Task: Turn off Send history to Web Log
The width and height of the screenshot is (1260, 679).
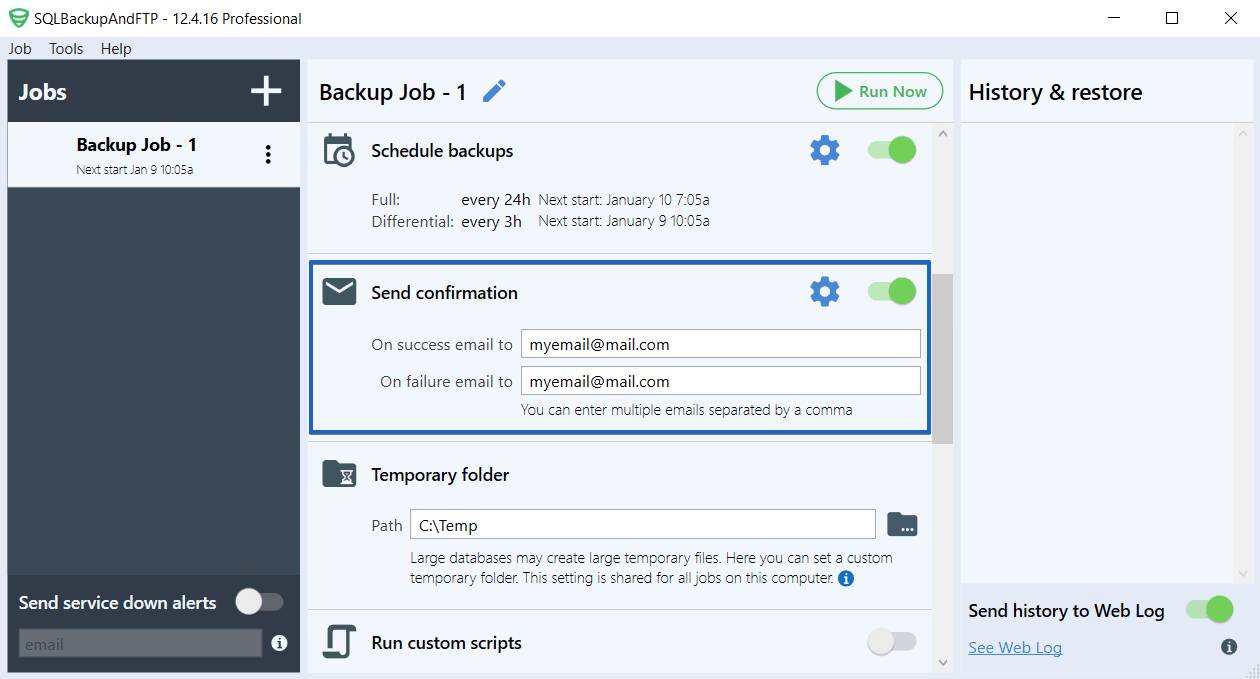Action: click(1209, 610)
